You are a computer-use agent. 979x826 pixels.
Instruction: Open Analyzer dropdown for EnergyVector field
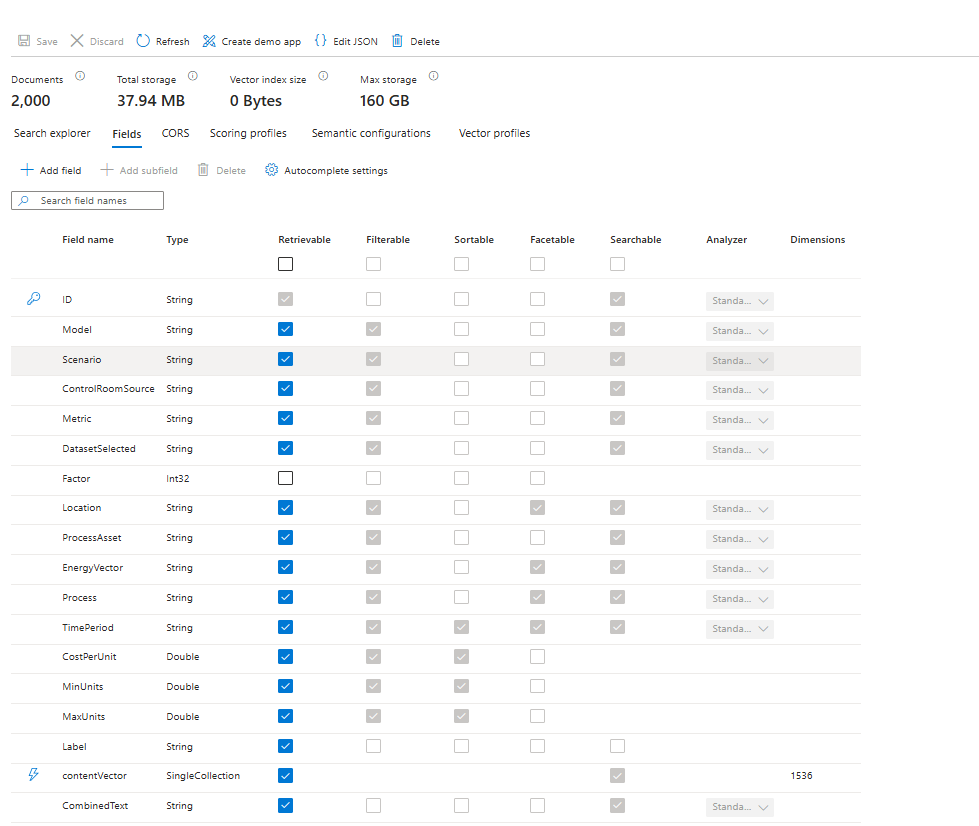click(740, 569)
